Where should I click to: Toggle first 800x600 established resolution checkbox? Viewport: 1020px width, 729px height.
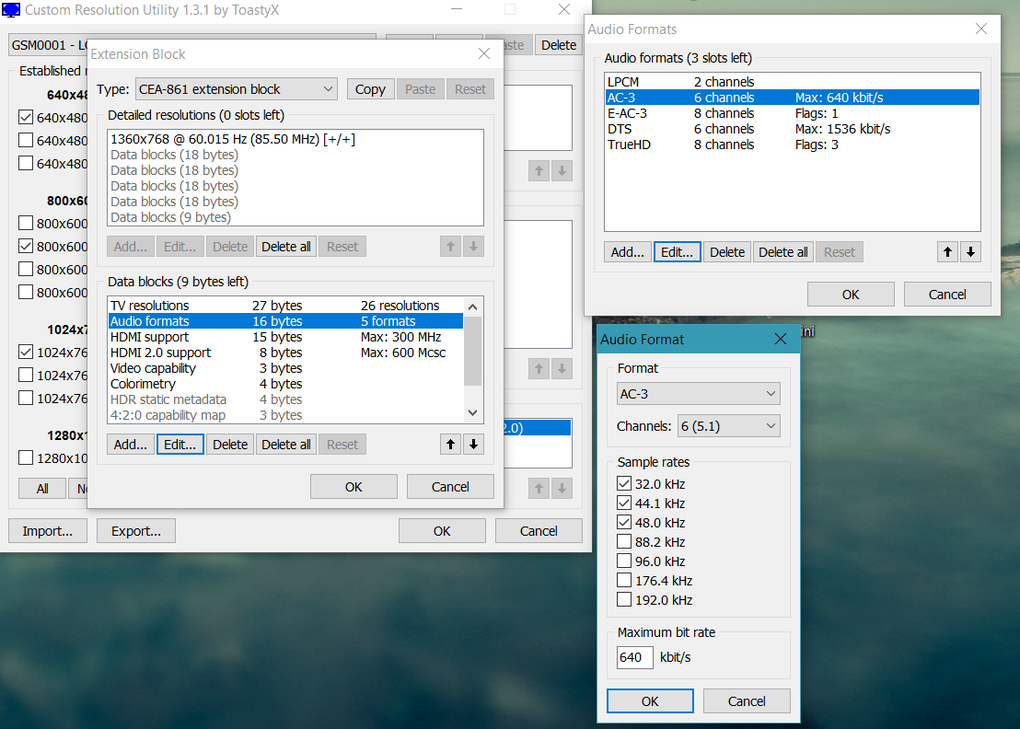pos(25,223)
